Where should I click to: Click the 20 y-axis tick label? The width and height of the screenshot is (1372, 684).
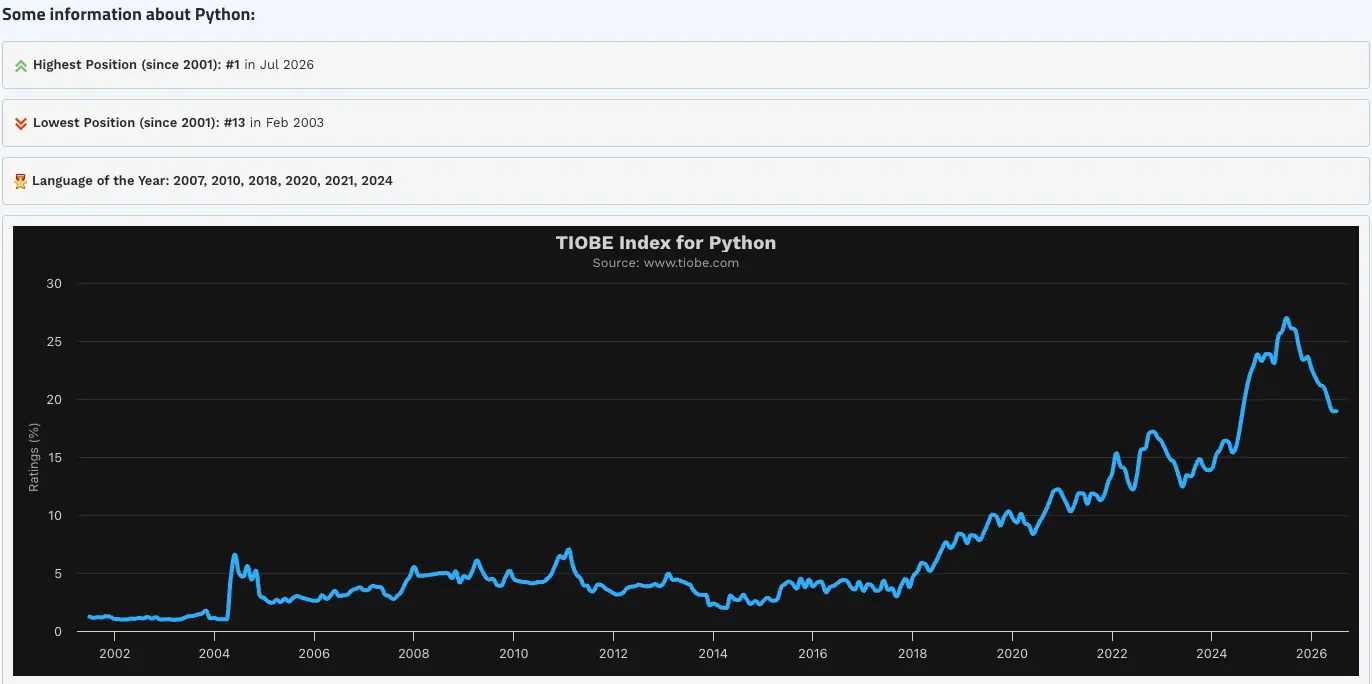point(54,400)
